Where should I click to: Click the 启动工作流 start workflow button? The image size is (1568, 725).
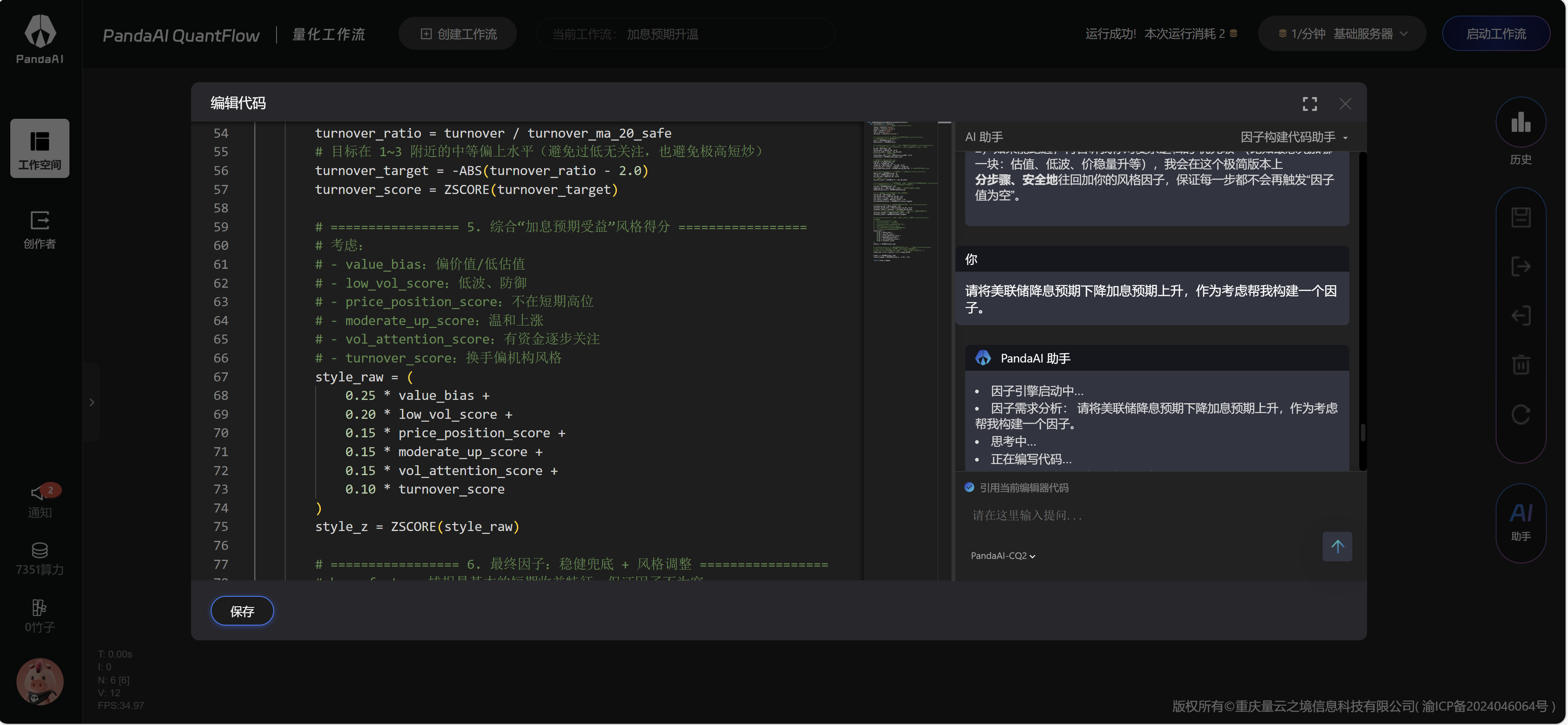(1496, 33)
